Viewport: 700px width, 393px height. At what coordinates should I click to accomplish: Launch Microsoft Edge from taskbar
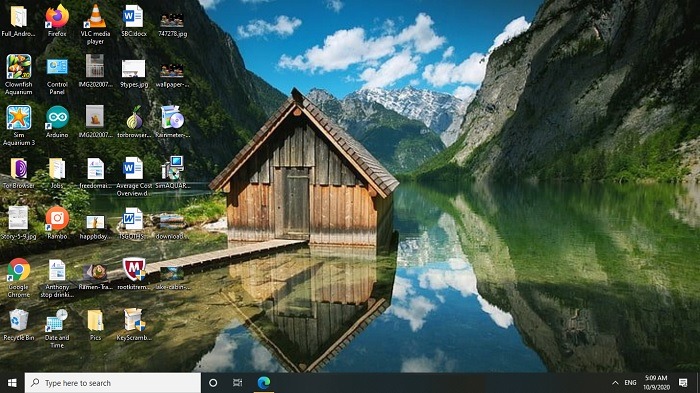264,383
